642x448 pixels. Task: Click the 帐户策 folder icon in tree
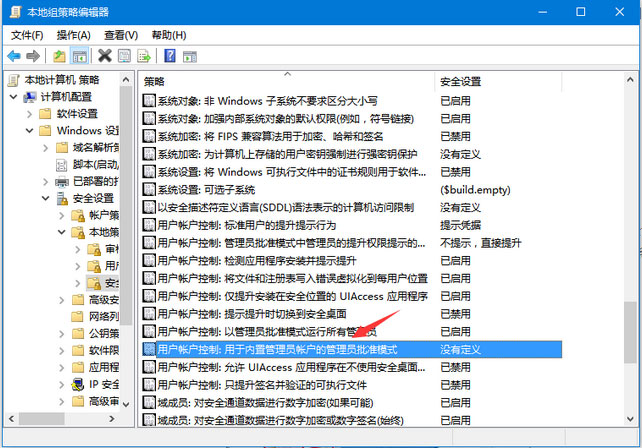point(78,215)
